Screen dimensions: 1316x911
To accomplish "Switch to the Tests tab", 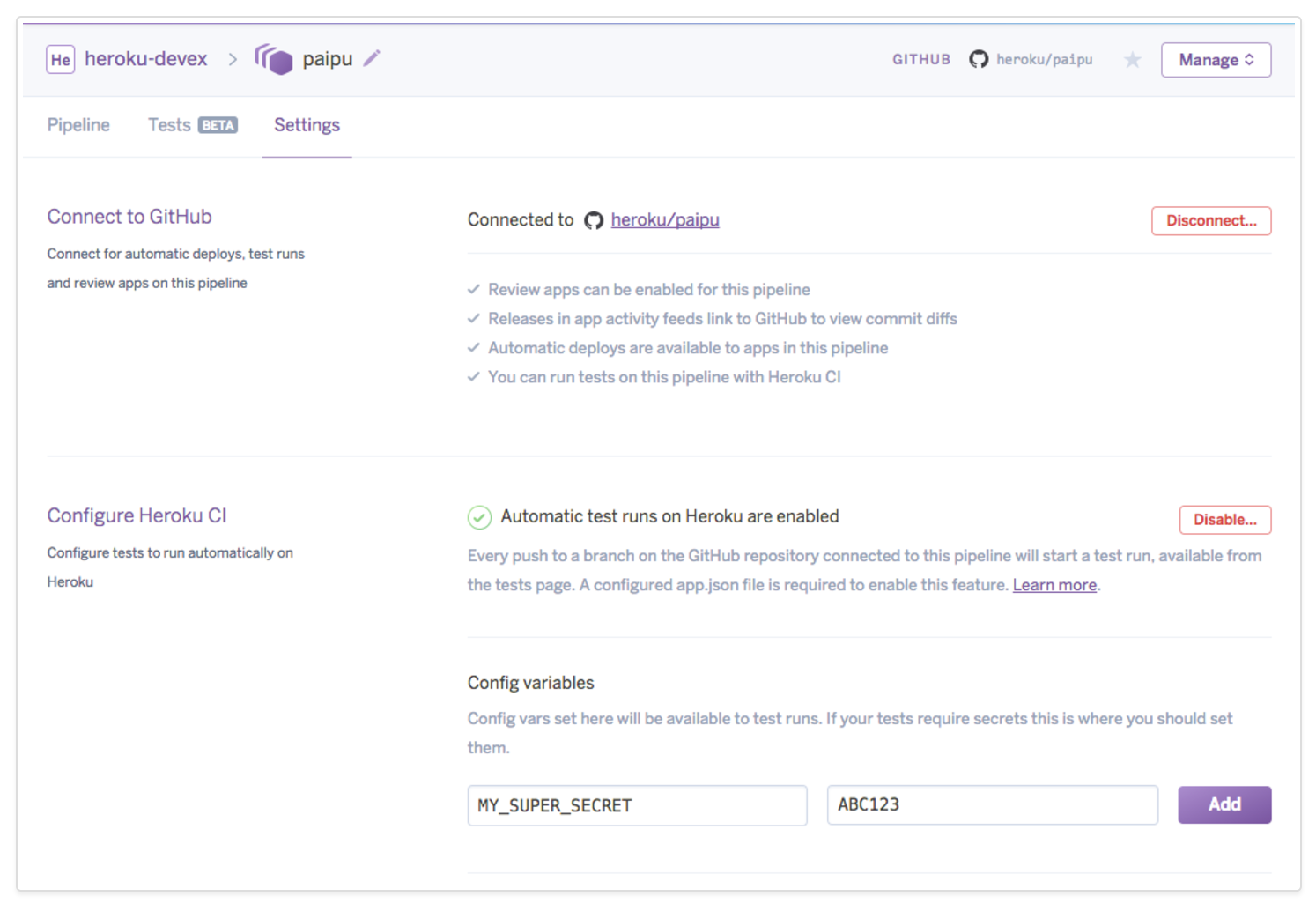I will click(x=169, y=125).
